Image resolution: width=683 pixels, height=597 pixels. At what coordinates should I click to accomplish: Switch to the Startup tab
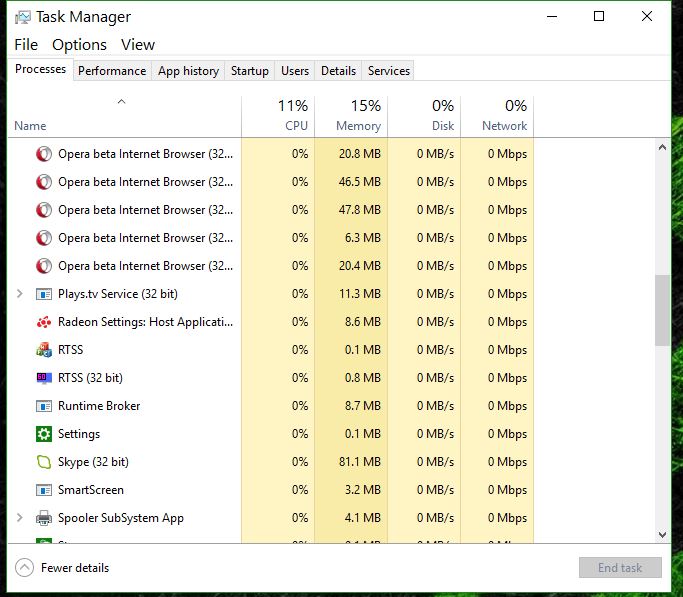click(249, 71)
